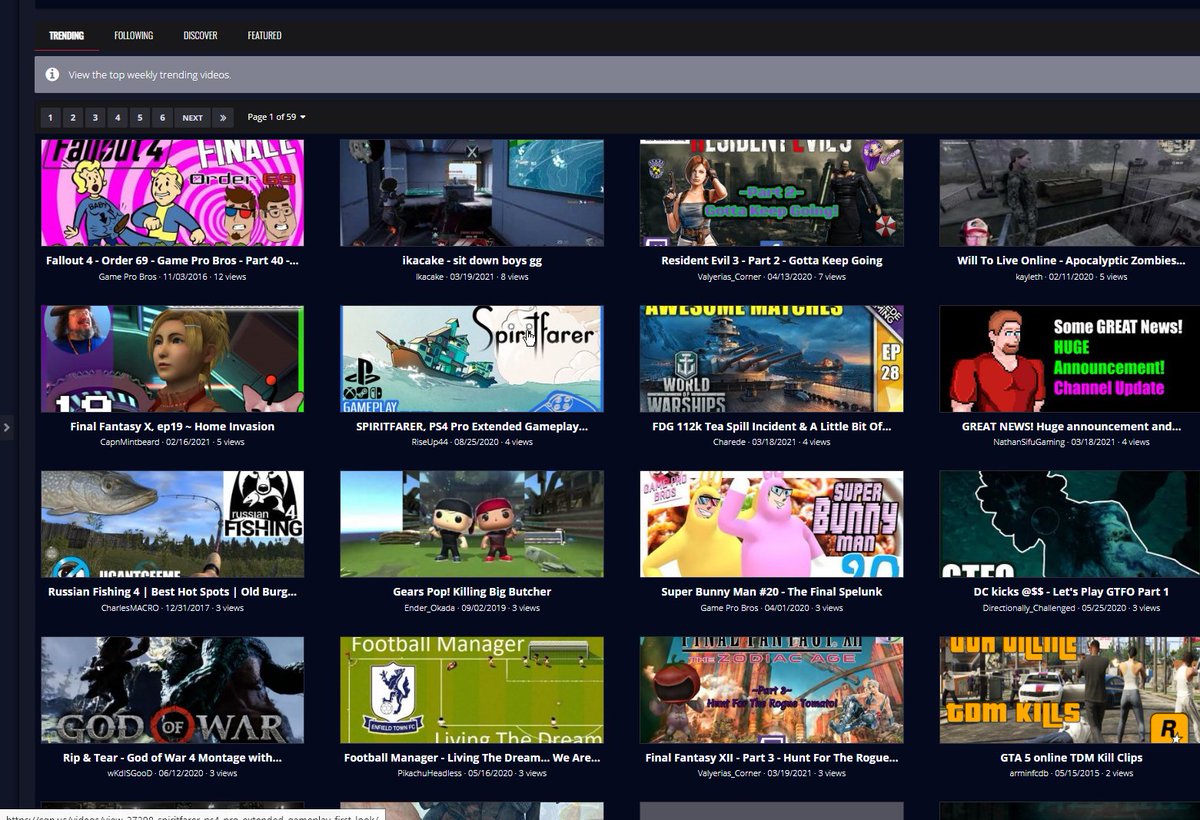This screenshot has width=1200, height=820.
Task: Click title 'Final Fantasy XII - Part 3 - Hunt For The Rogue'
Action: pyautogui.click(x=772, y=758)
